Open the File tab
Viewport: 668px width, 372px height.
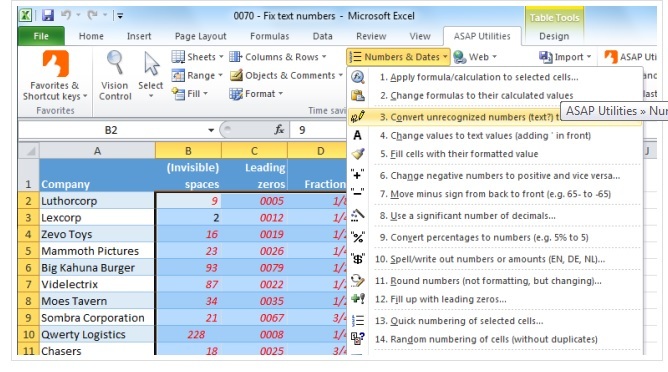pos(41,36)
